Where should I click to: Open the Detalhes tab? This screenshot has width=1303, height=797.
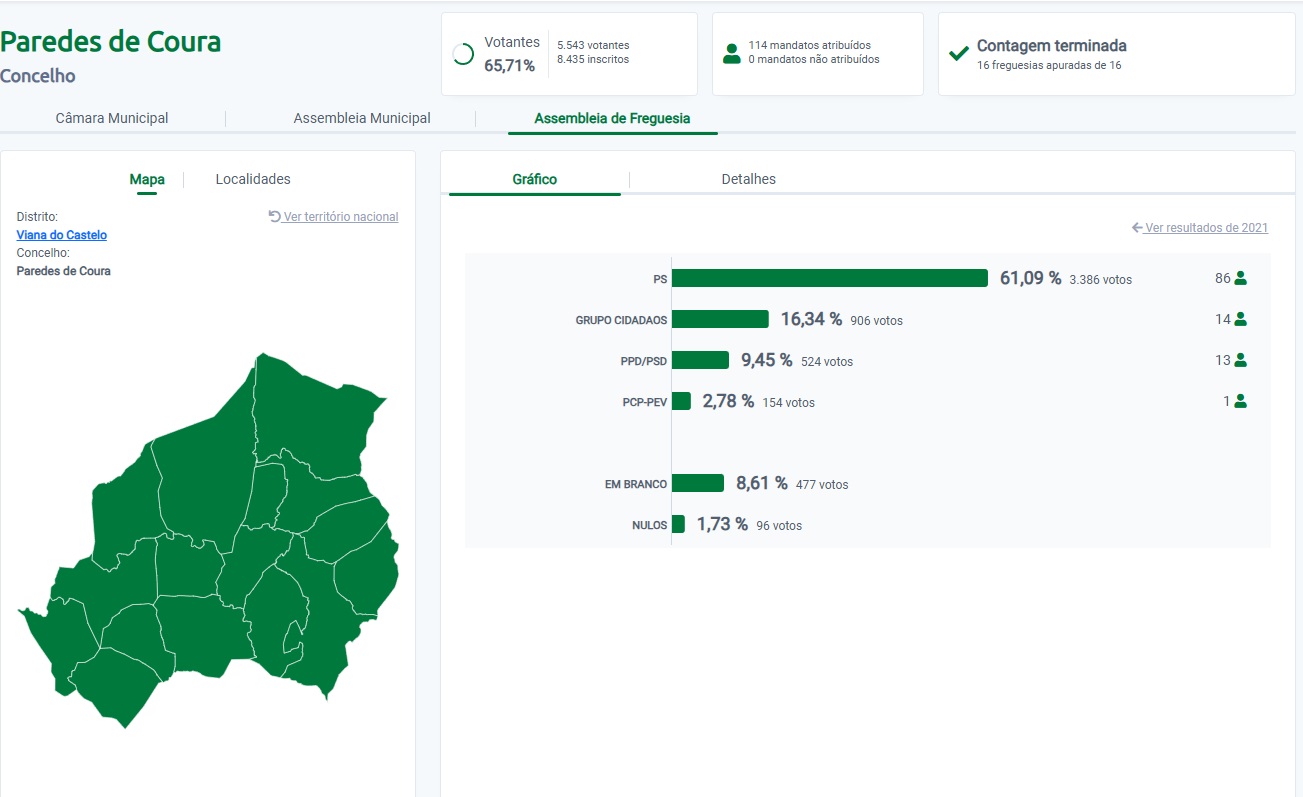click(748, 179)
